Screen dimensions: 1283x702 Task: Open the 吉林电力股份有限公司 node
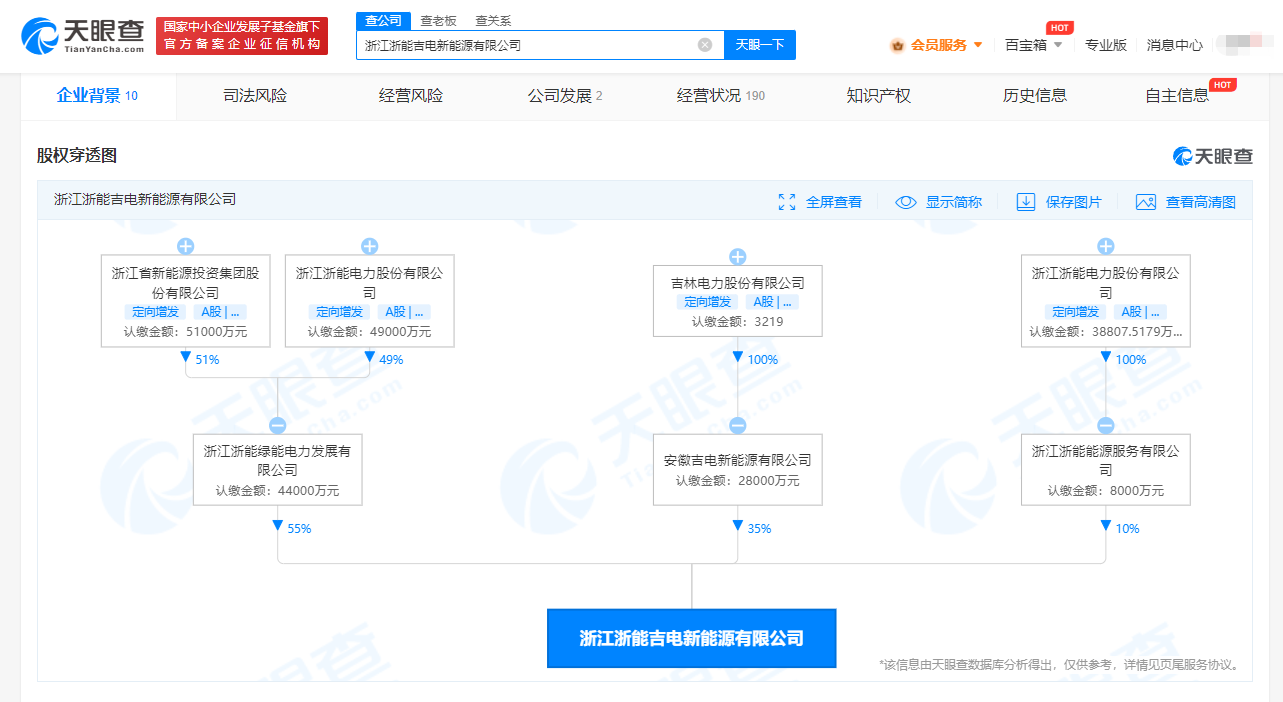pos(737,301)
